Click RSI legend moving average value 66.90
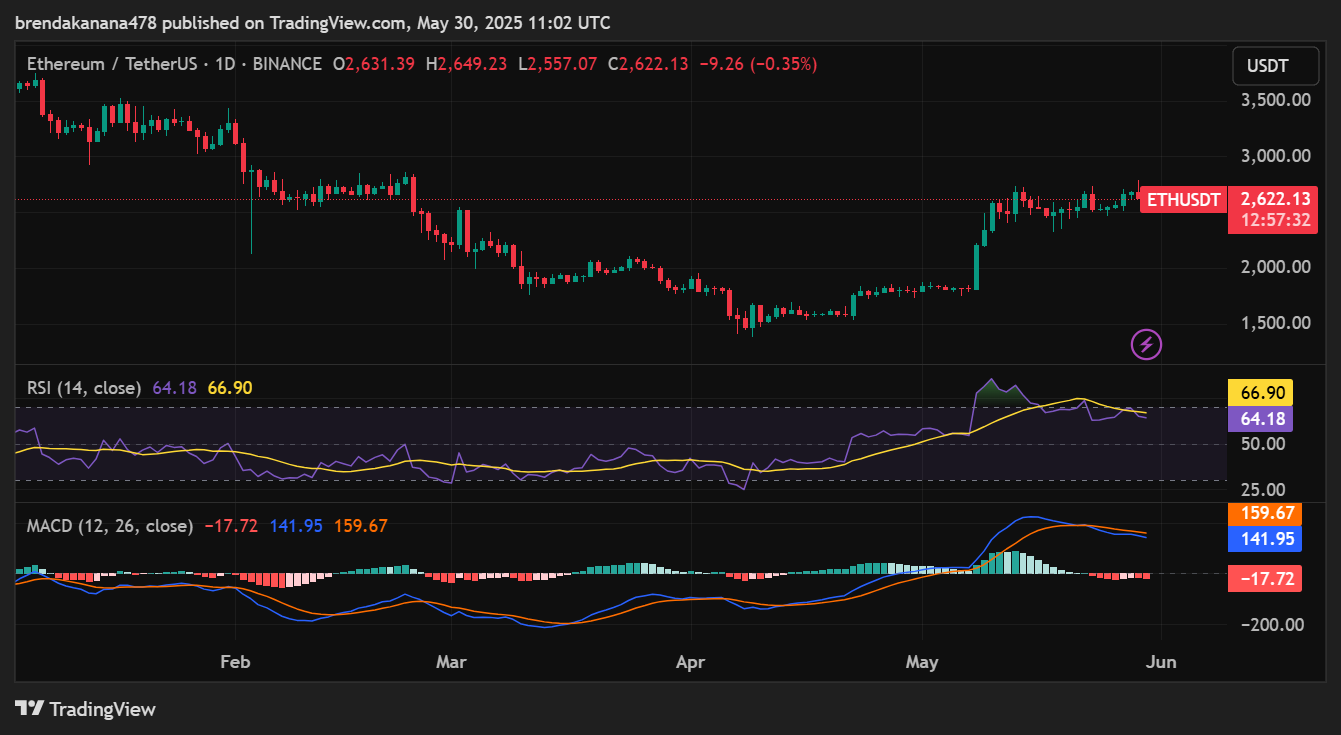The width and height of the screenshot is (1341, 735). click(x=230, y=387)
